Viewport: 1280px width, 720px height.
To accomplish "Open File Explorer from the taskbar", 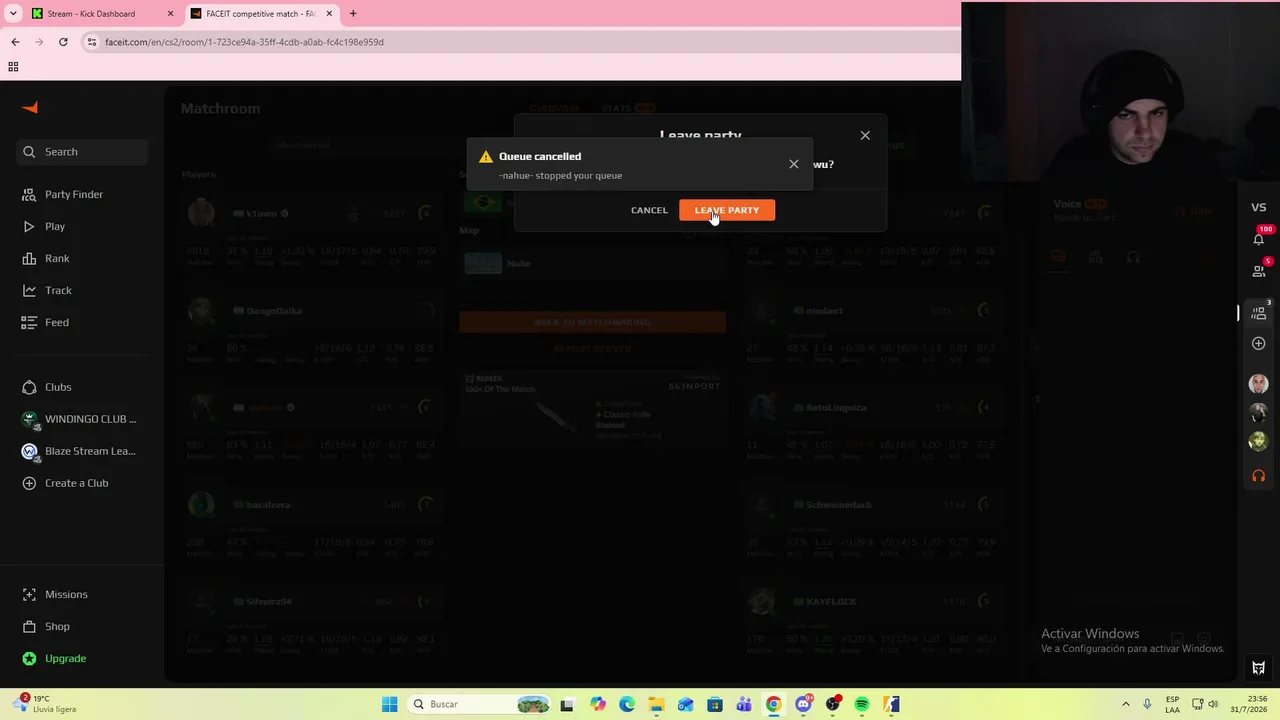I will tap(656, 704).
